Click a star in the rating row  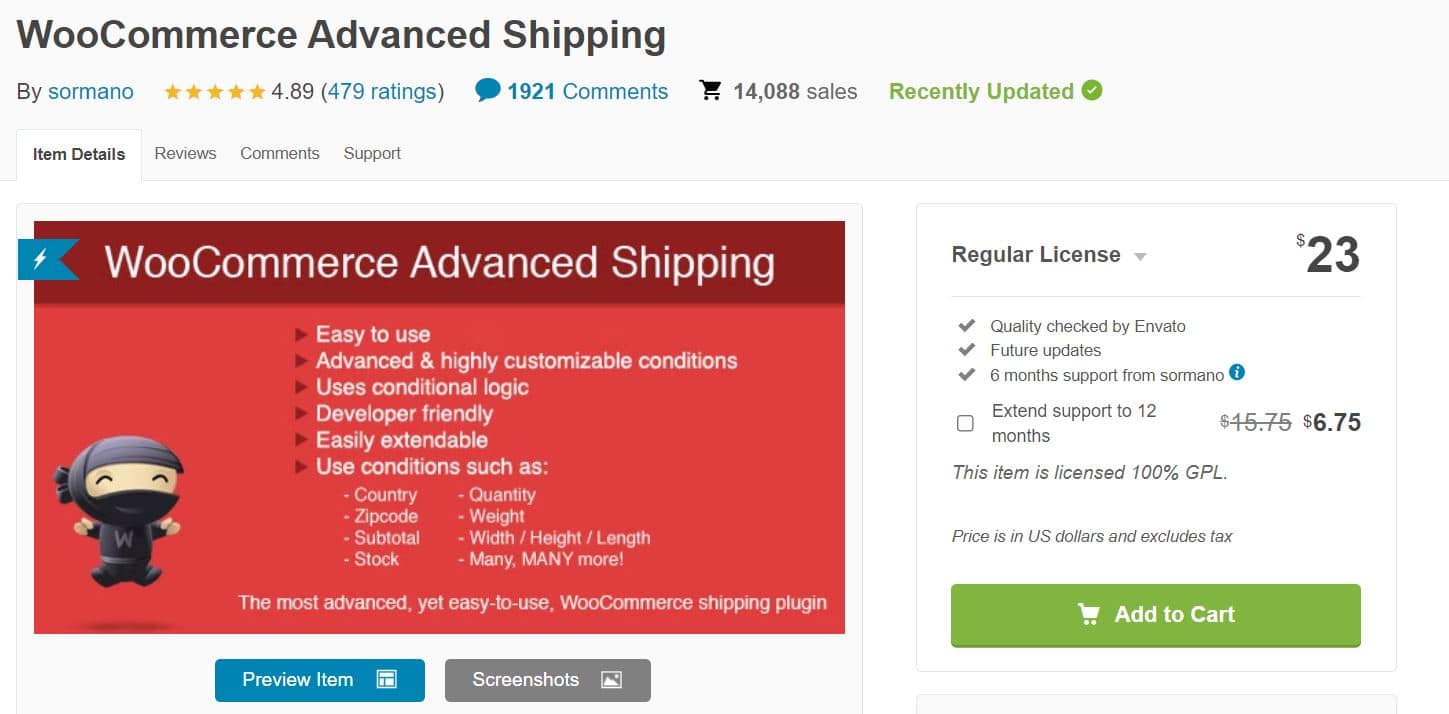(213, 90)
